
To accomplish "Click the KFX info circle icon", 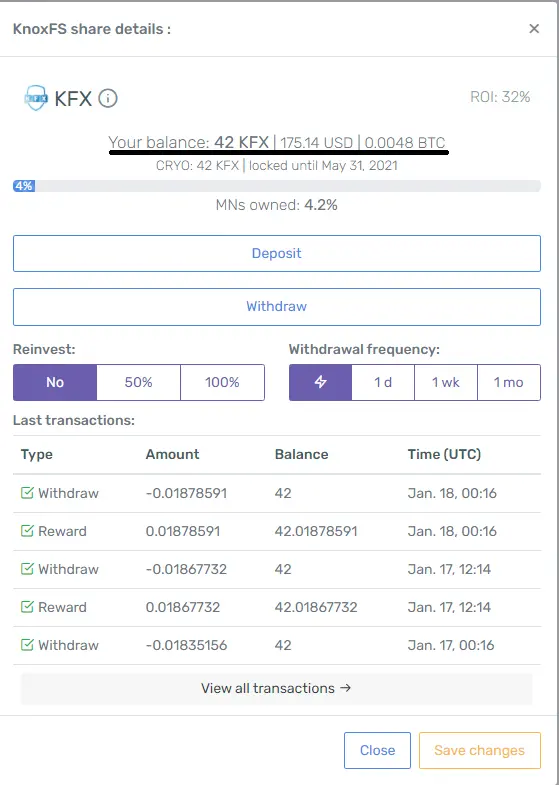I will coord(108,98).
